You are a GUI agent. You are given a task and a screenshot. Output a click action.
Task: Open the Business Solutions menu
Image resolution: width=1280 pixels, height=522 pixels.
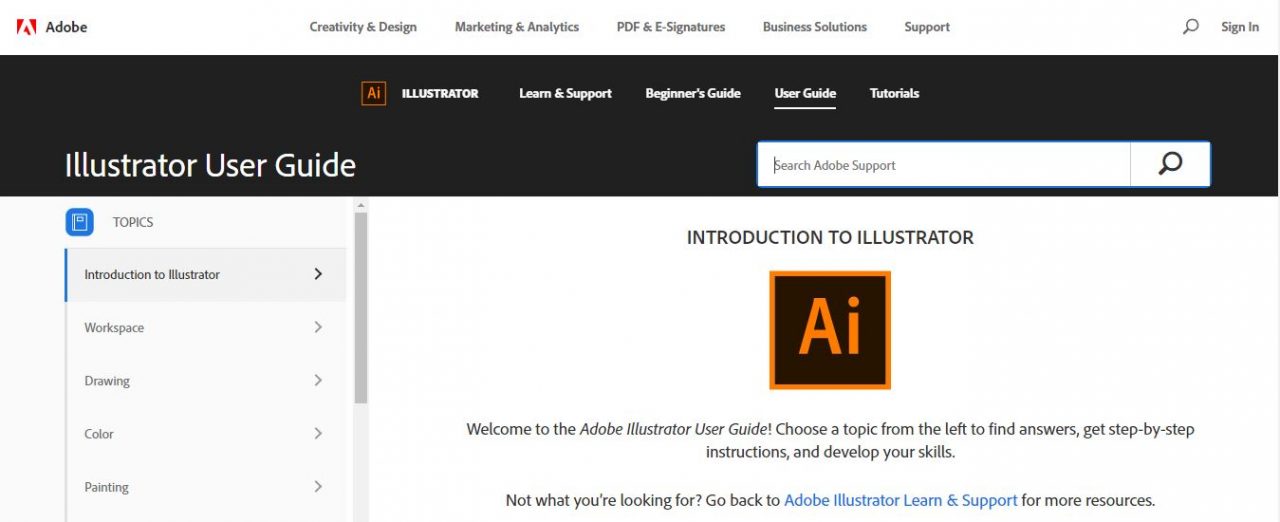(815, 27)
